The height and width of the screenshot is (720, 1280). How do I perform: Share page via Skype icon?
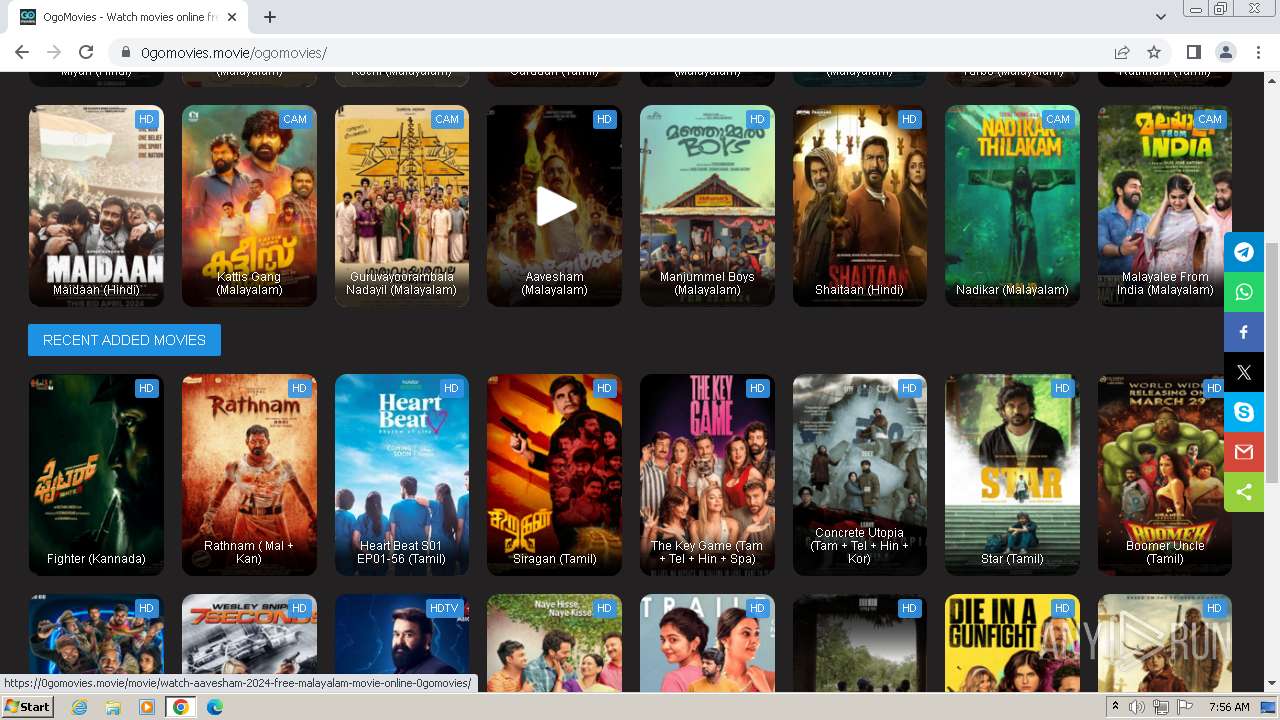click(x=1244, y=412)
